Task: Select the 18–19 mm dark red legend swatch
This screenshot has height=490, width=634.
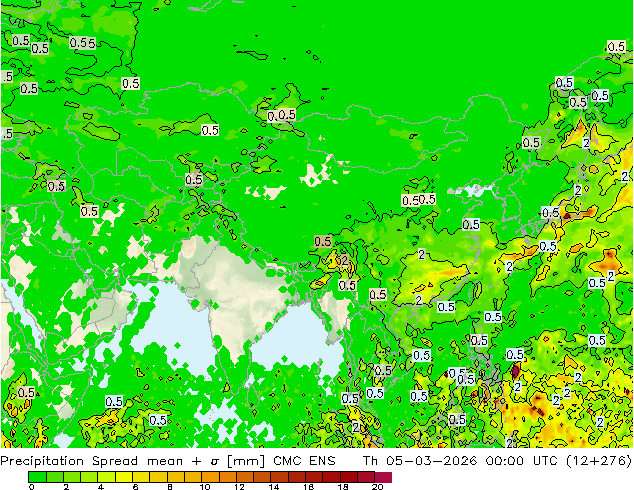Action: pos(349,477)
